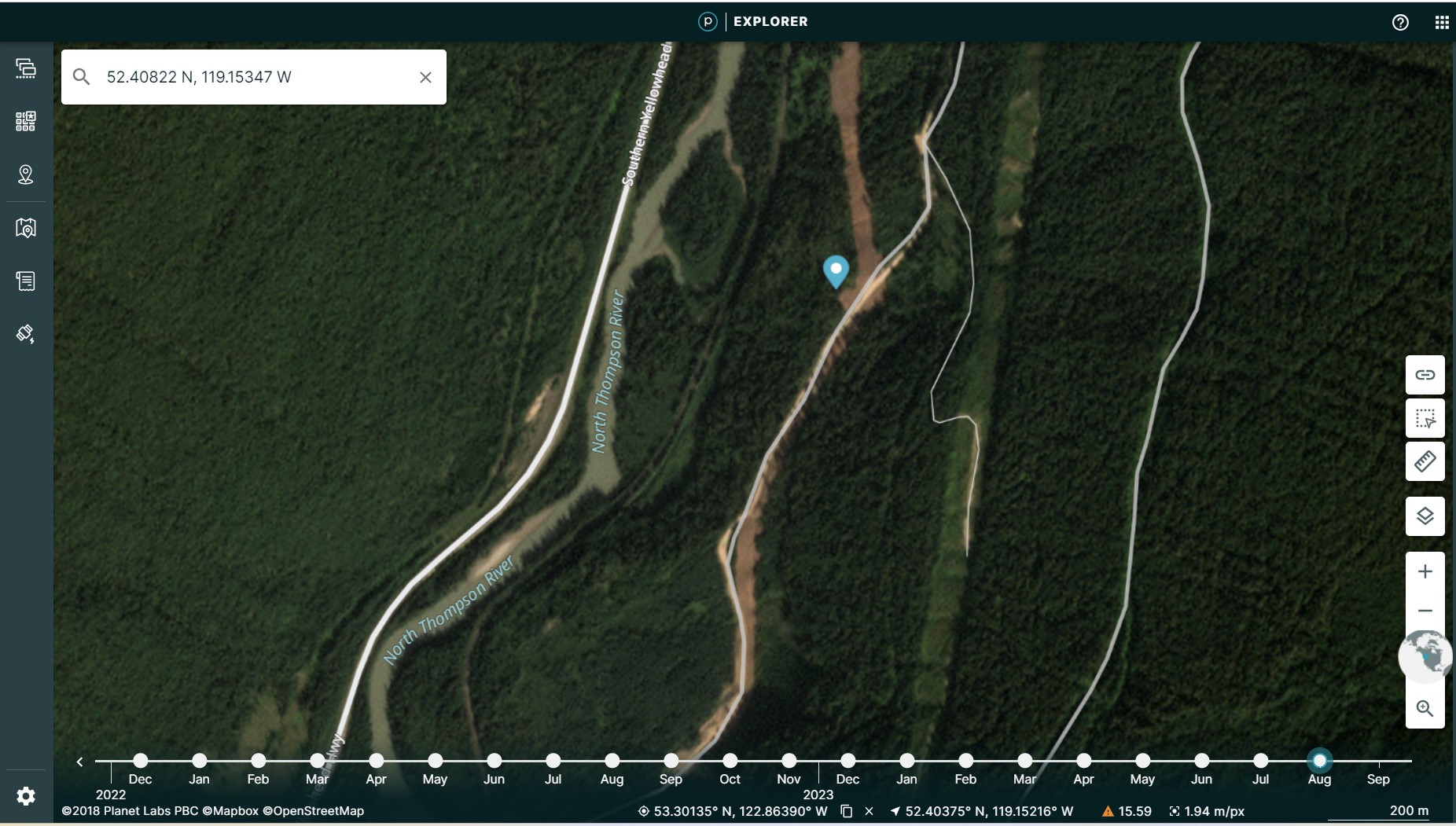The image size is (1456, 826).
Task: Click cursor coordinates 52.40375° N text
Action: (x=989, y=811)
